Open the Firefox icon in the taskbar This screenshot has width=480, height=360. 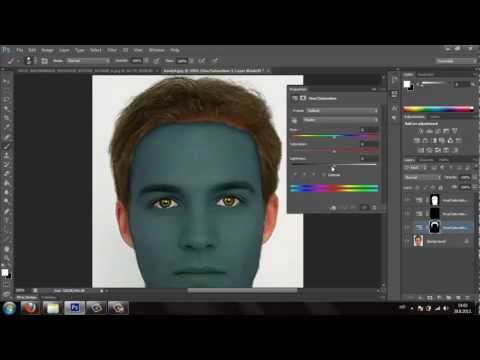click(x=30, y=308)
